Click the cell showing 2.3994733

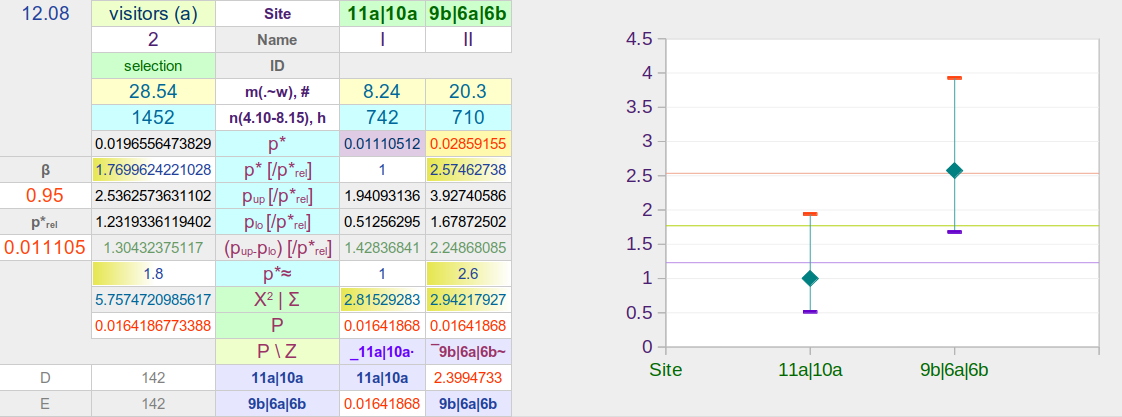(468, 378)
